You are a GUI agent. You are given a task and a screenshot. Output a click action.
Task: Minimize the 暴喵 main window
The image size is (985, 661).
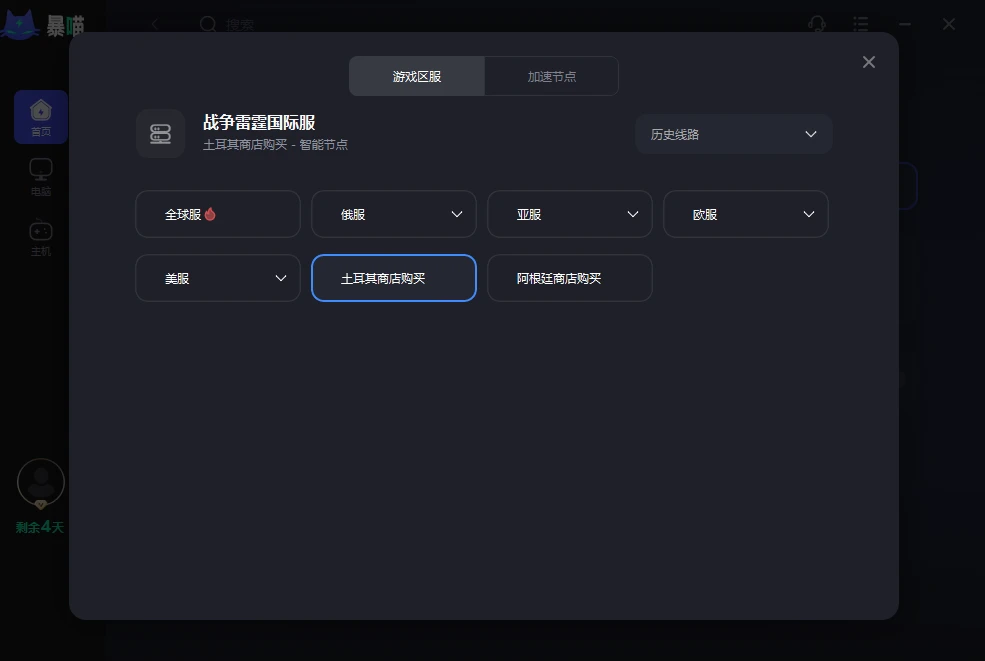click(905, 25)
